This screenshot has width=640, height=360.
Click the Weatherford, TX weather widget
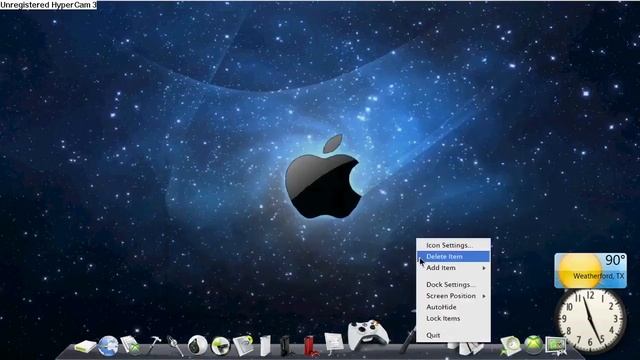coord(590,271)
